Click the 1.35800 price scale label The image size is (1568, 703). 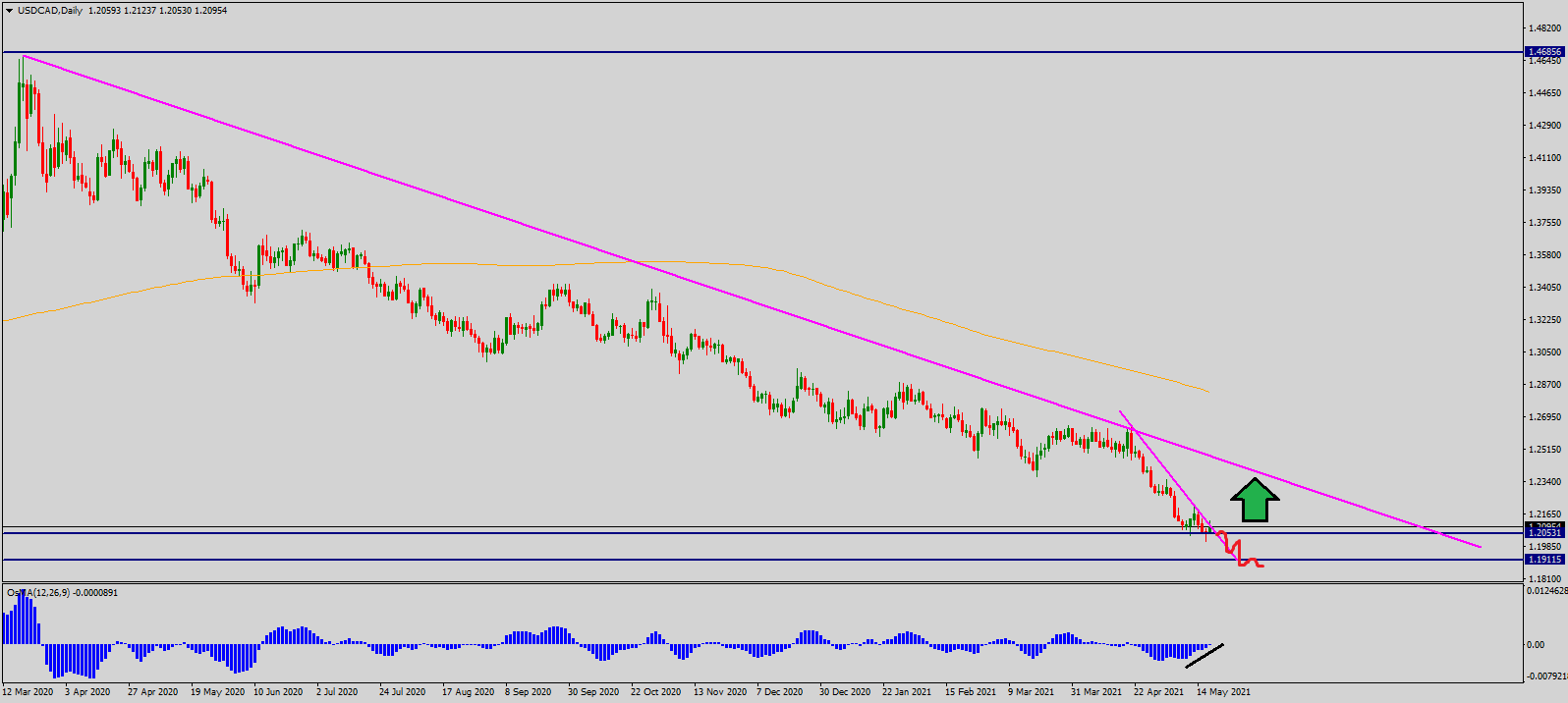point(1544,255)
